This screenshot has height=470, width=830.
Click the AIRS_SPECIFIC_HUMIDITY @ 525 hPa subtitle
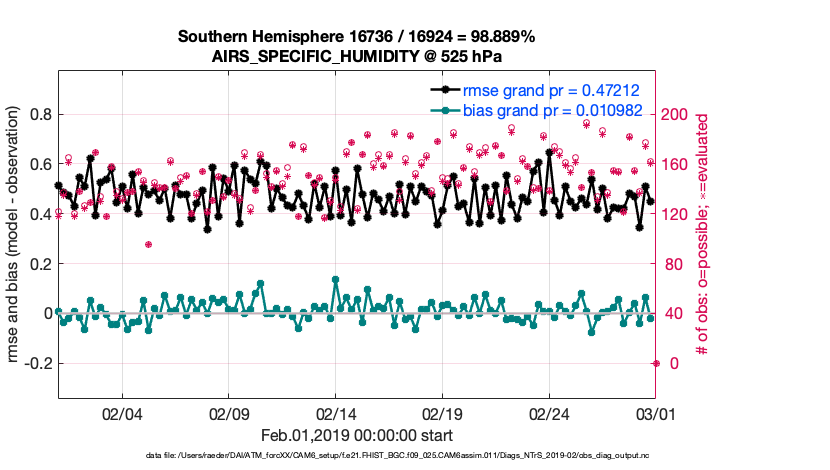pyautogui.click(x=356, y=57)
